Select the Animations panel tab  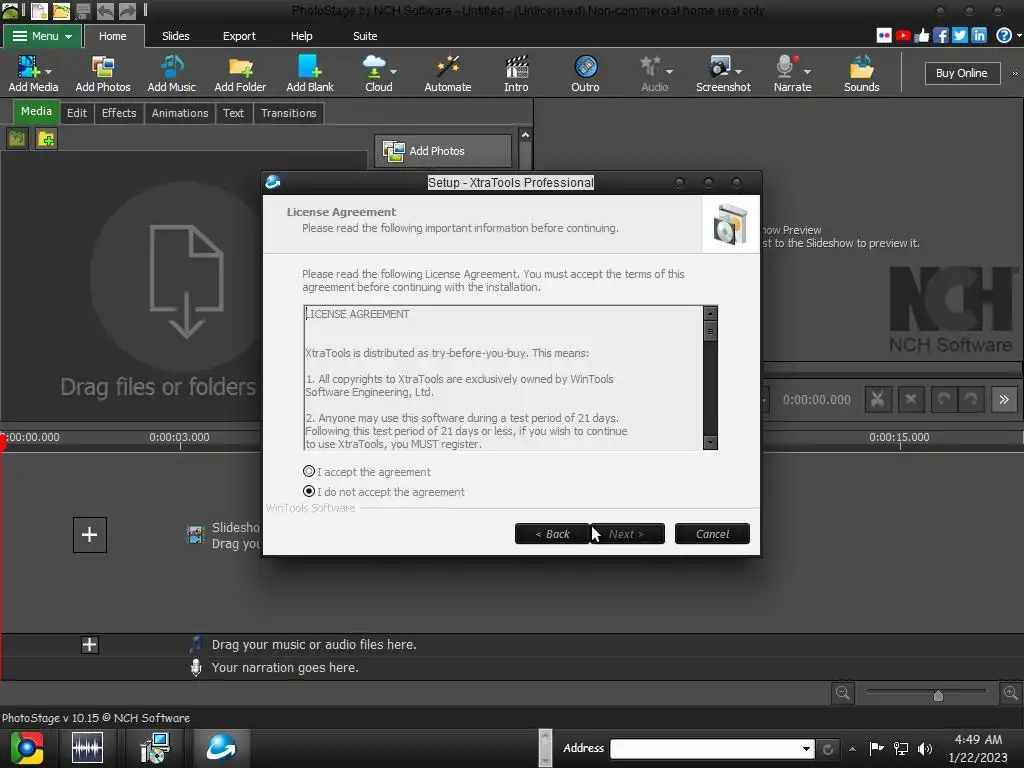click(180, 113)
